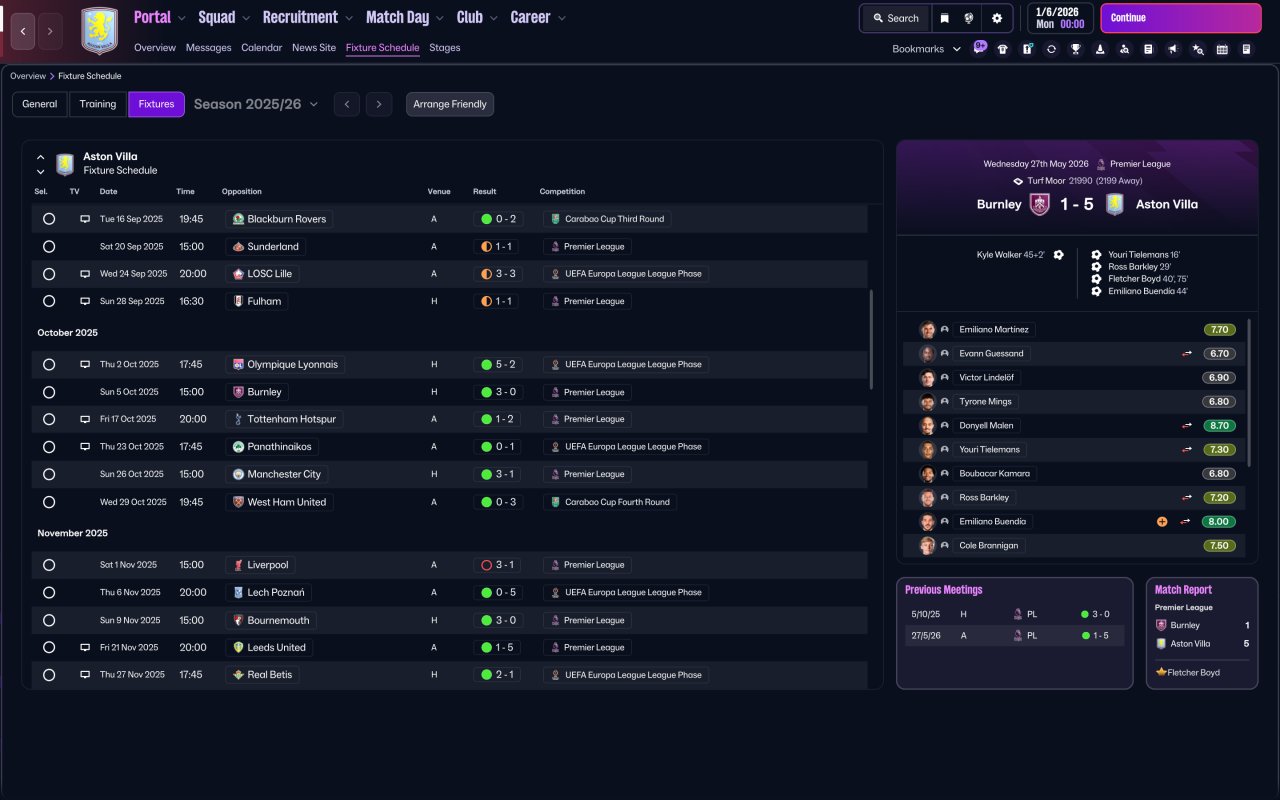The height and width of the screenshot is (800, 1280).
Task: Open the messages bubble with 9+ badge
Action: tap(979, 48)
